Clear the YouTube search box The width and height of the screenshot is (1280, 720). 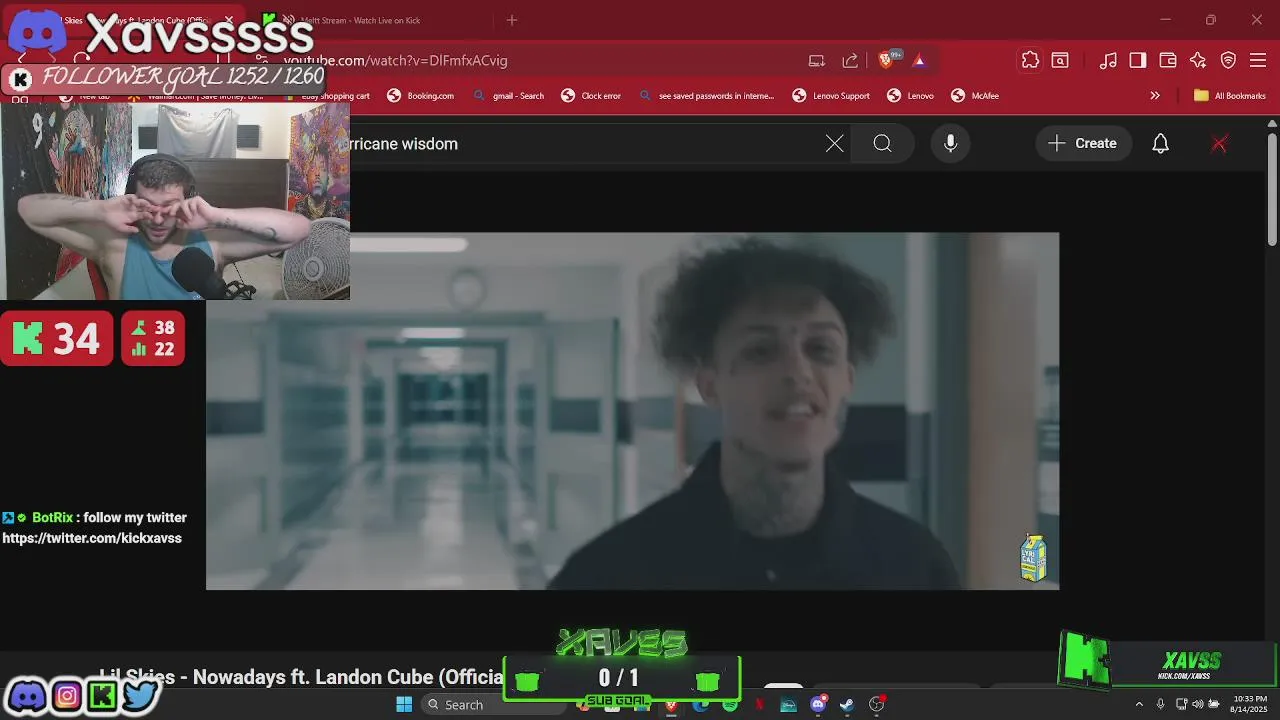click(x=834, y=143)
